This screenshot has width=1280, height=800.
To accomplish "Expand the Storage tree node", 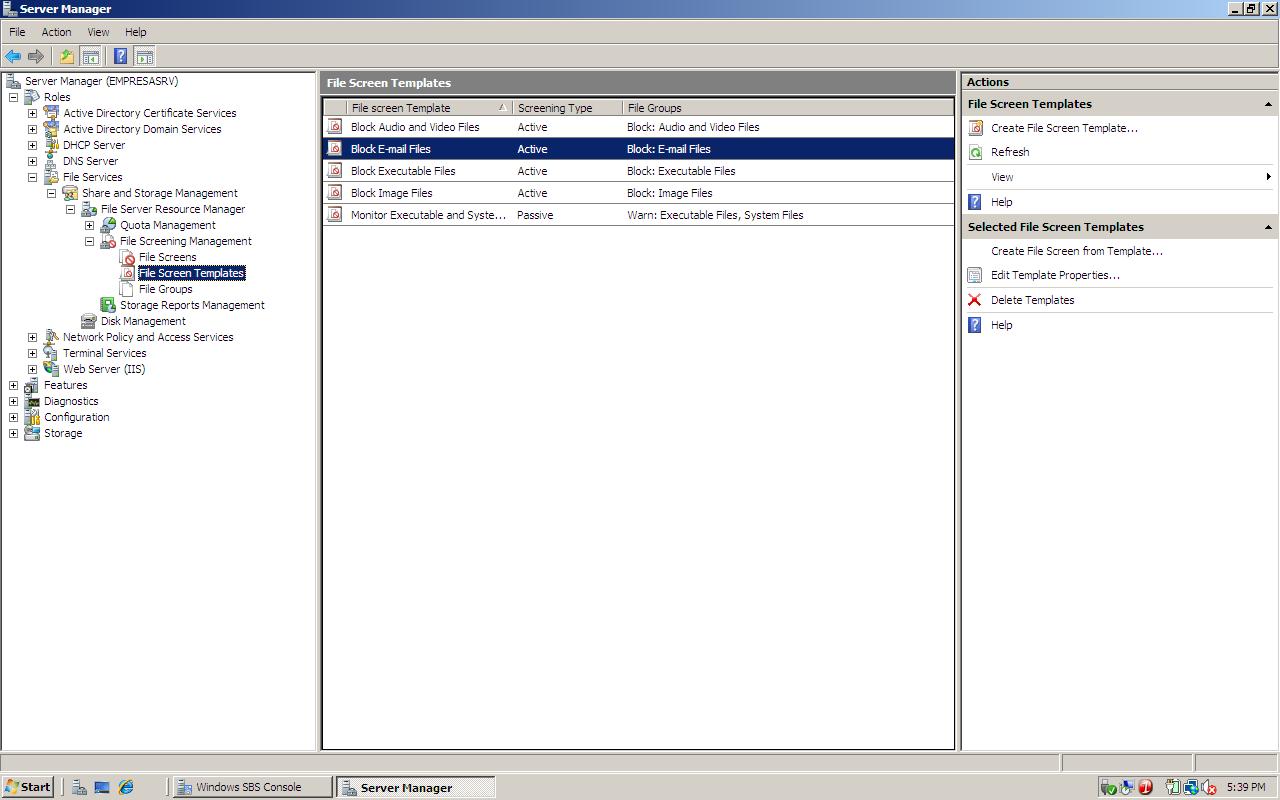I will point(13,433).
